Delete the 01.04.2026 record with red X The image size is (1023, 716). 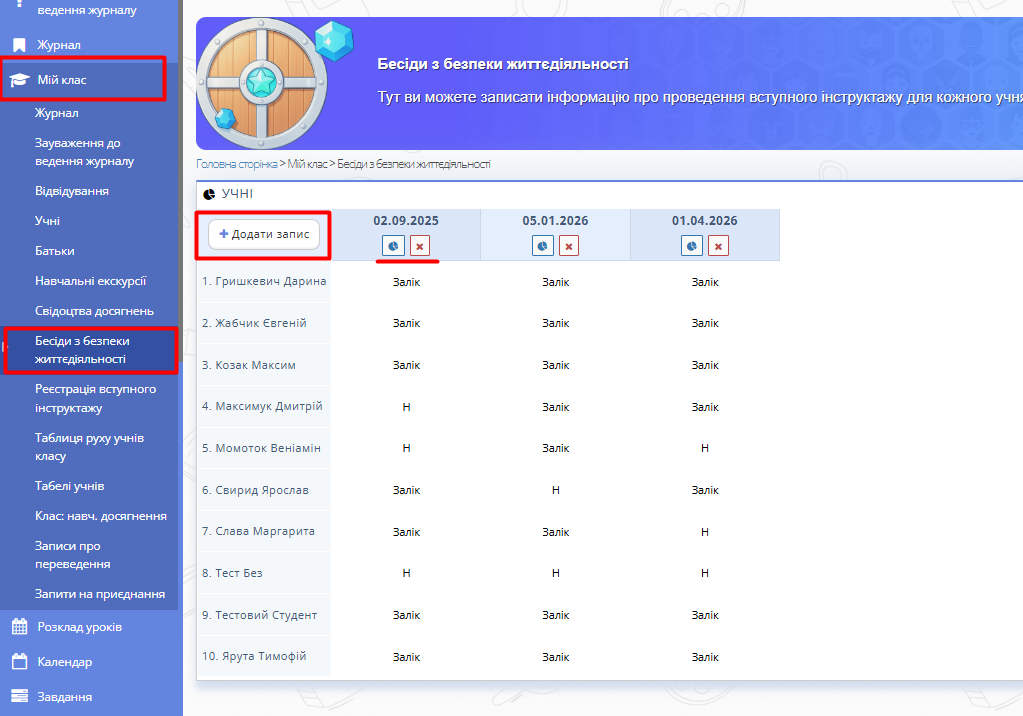(719, 246)
